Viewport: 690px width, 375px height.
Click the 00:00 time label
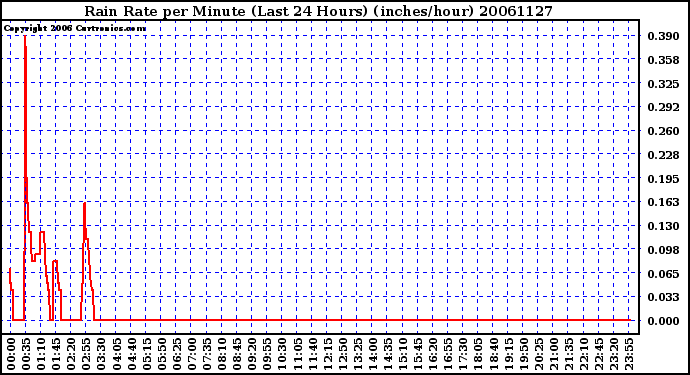[x=11, y=354]
